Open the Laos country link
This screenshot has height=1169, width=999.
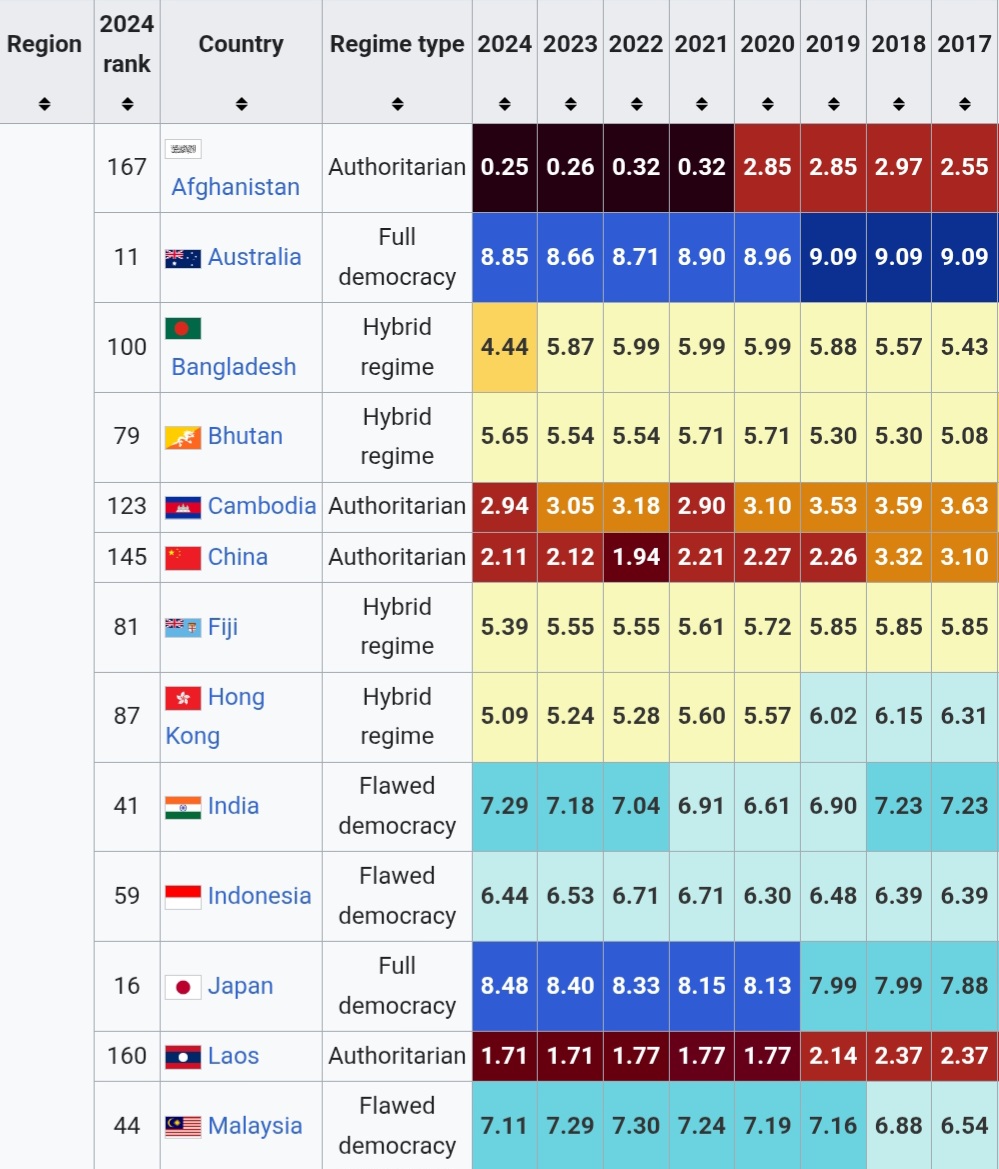pyautogui.click(x=233, y=1056)
